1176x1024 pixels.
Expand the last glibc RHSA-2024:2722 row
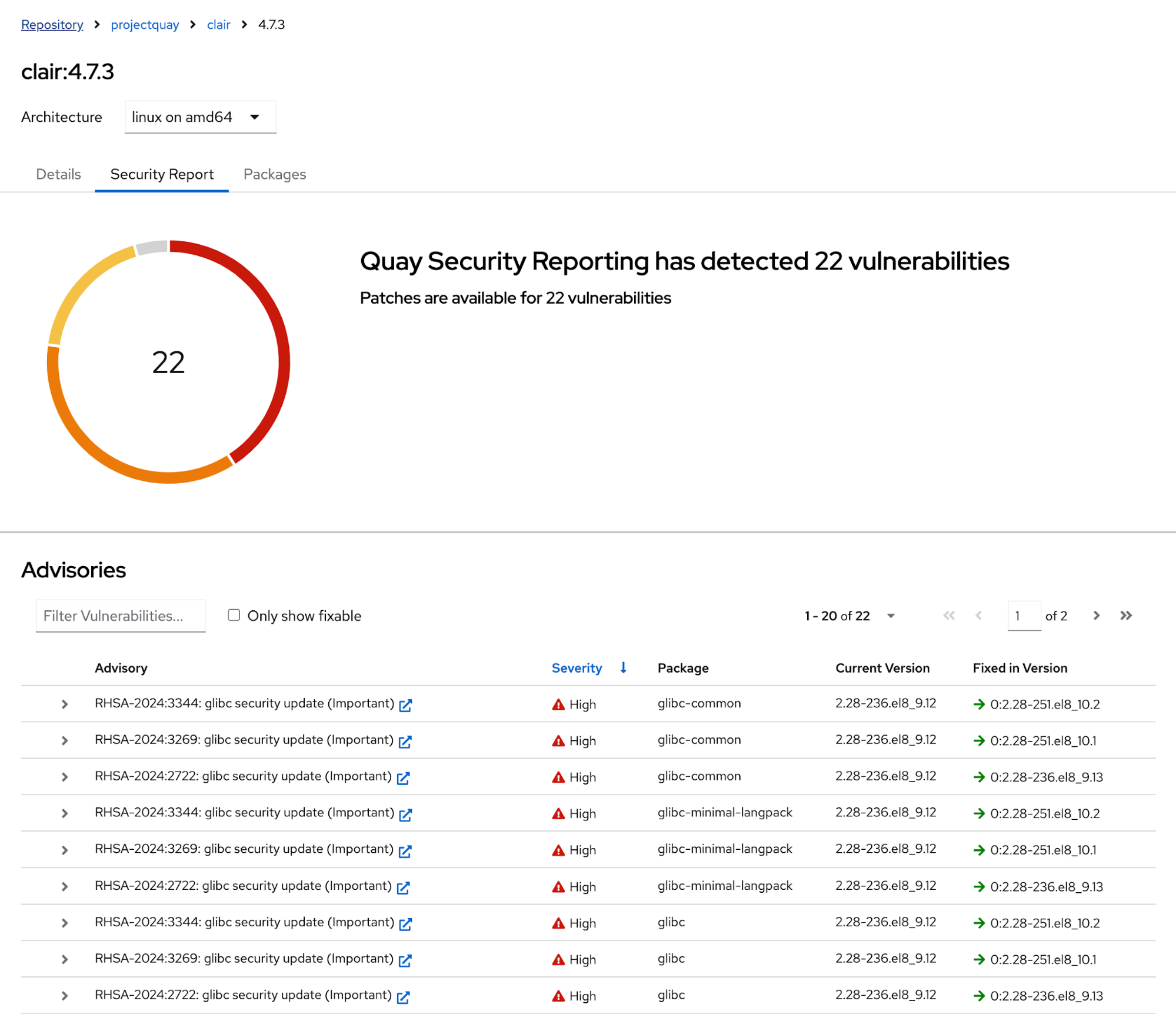[65, 996]
